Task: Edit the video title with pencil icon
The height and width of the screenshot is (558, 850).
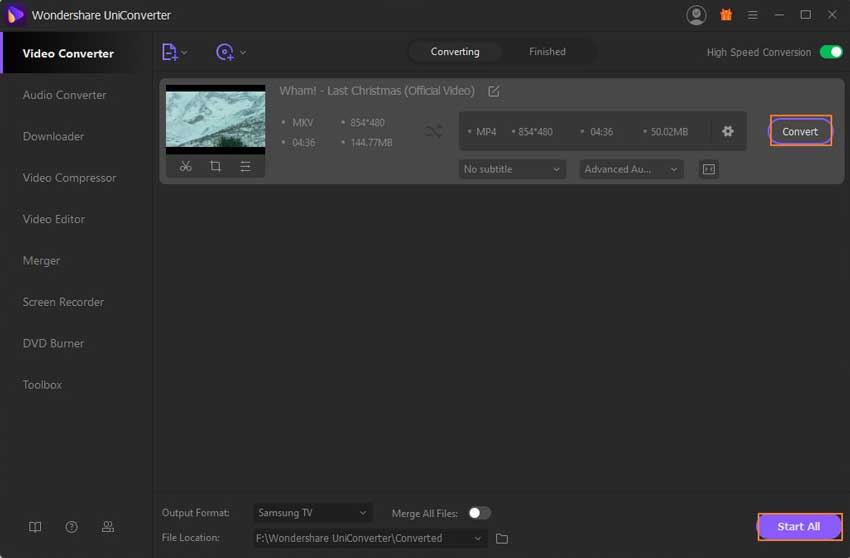Action: 493,91
